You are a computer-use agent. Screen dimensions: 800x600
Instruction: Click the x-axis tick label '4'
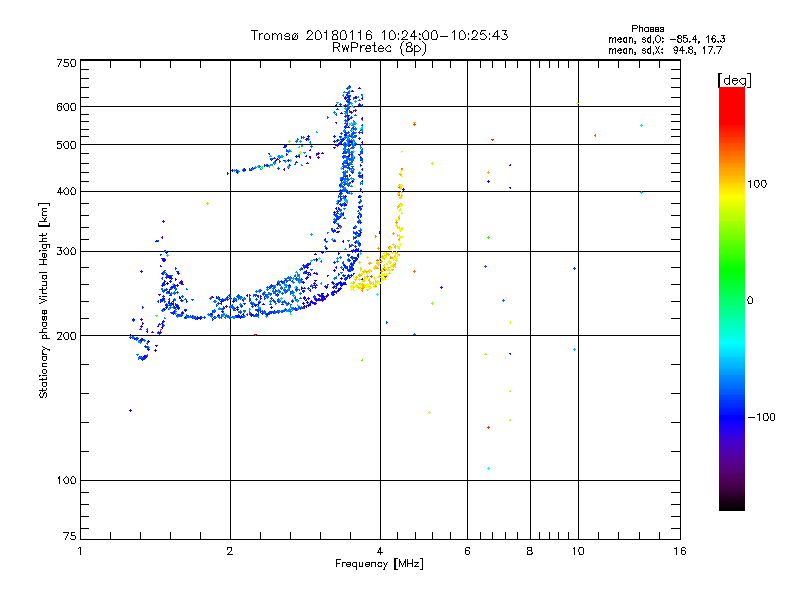(x=380, y=551)
